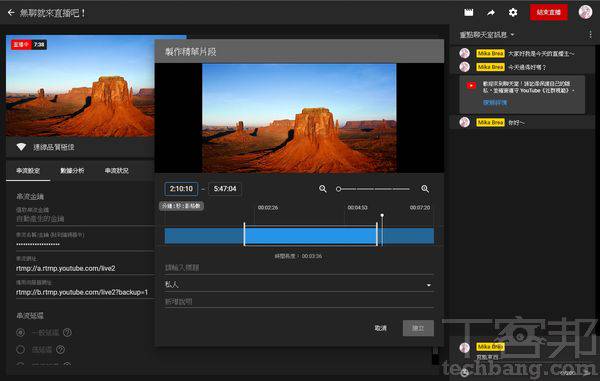This screenshot has height=381, width=600.
Task: Click avatar of first Mika Brea message
Action: pos(465,53)
